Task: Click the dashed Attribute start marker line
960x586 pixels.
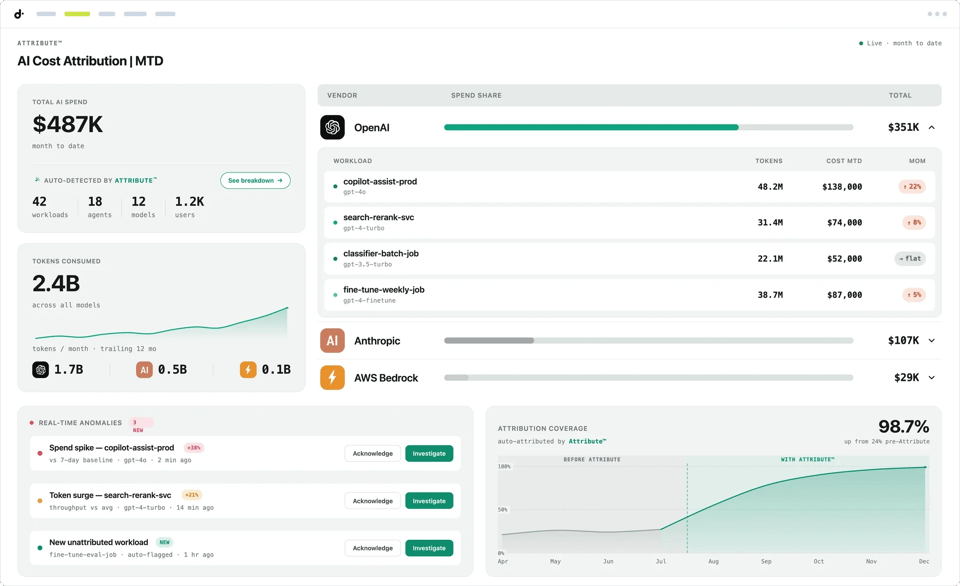Action: (687, 508)
